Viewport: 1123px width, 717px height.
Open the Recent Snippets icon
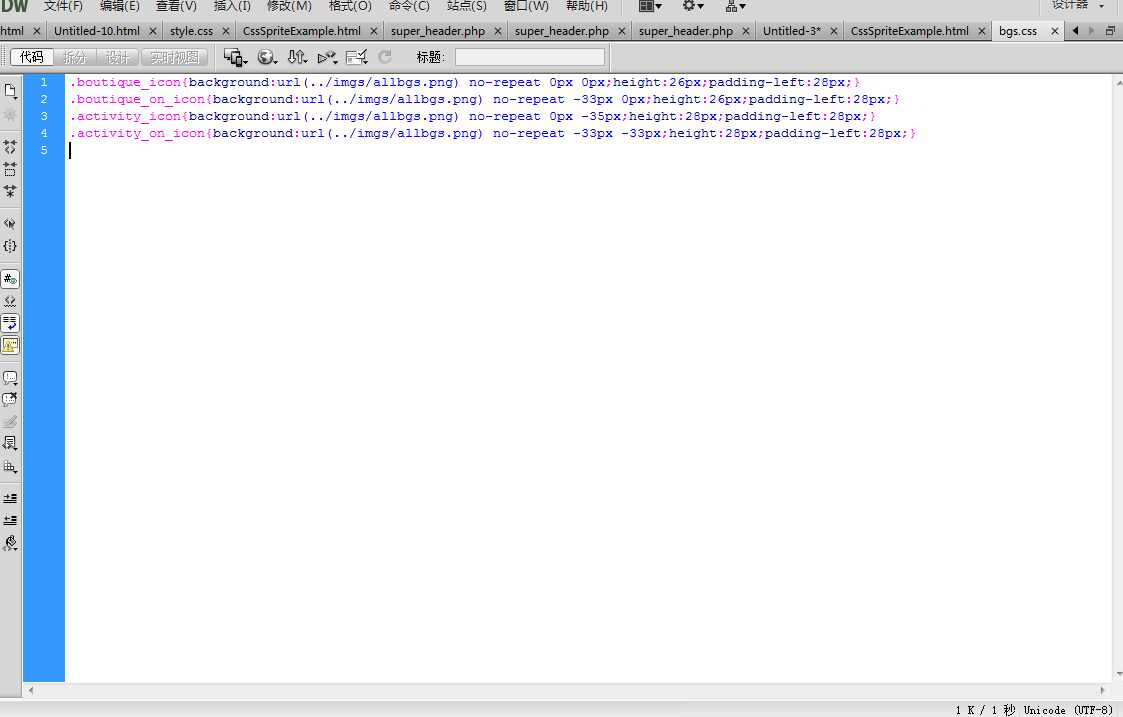(x=10, y=444)
